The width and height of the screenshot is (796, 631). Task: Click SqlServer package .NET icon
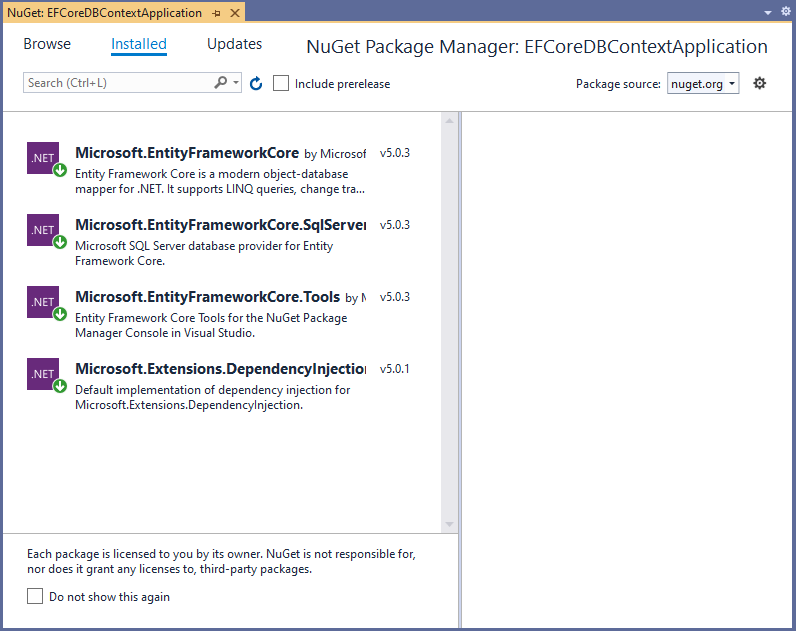pos(43,230)
